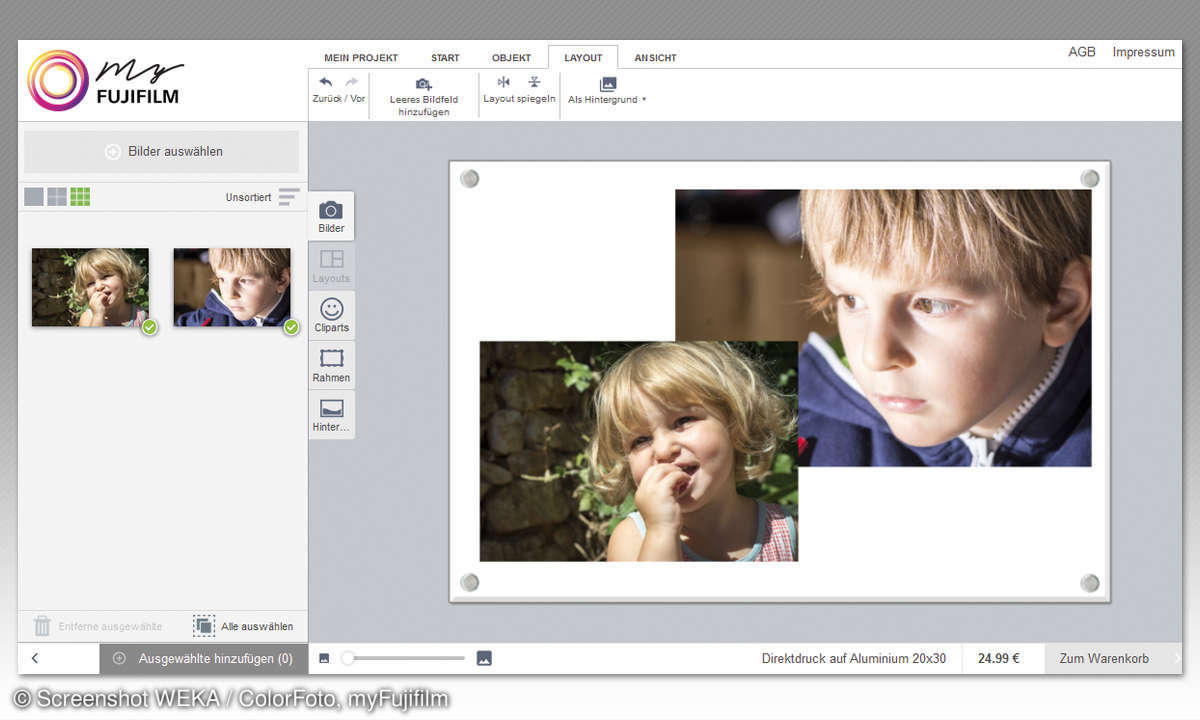Click Entferne ausgewählte trash button
Viewport: 1200px width, 720px height.
click(x=97, y=626)
